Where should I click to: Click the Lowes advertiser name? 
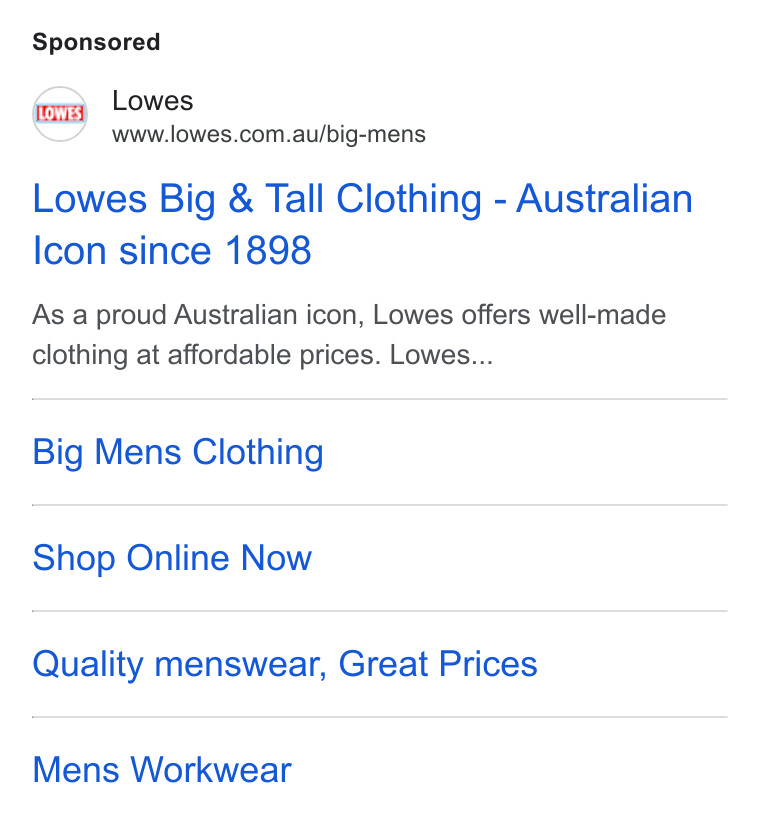tap(153, 101)
